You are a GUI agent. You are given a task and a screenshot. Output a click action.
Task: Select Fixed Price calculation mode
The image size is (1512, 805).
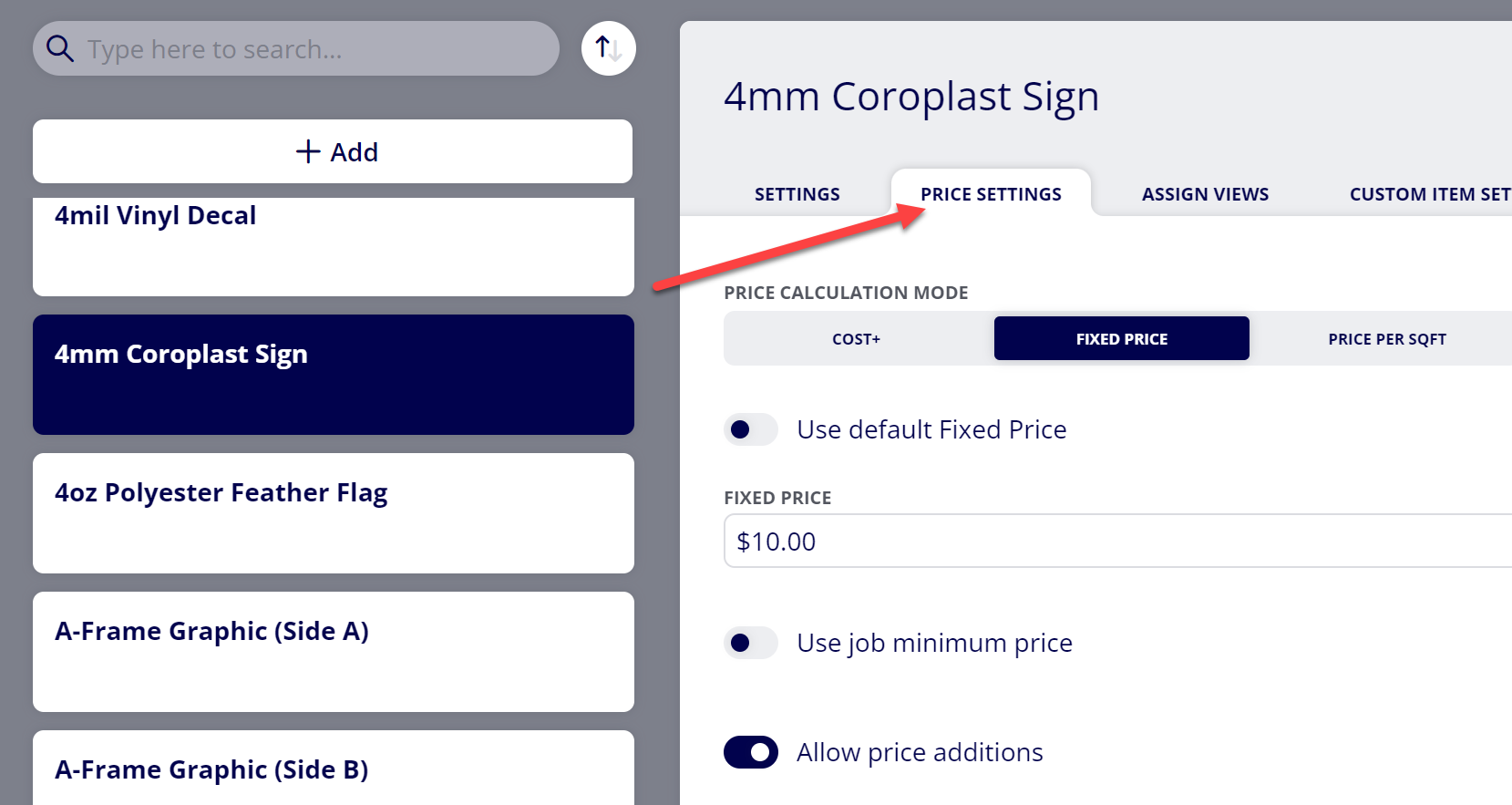(1122, 338)
